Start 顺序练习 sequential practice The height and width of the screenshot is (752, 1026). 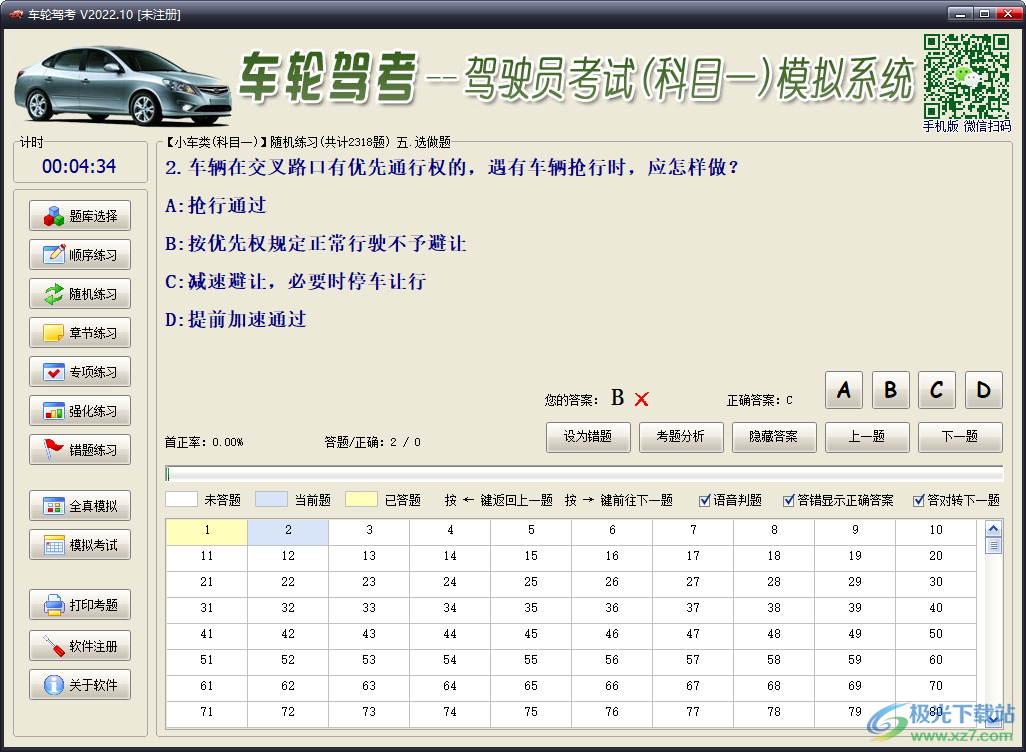click(80, 255)
